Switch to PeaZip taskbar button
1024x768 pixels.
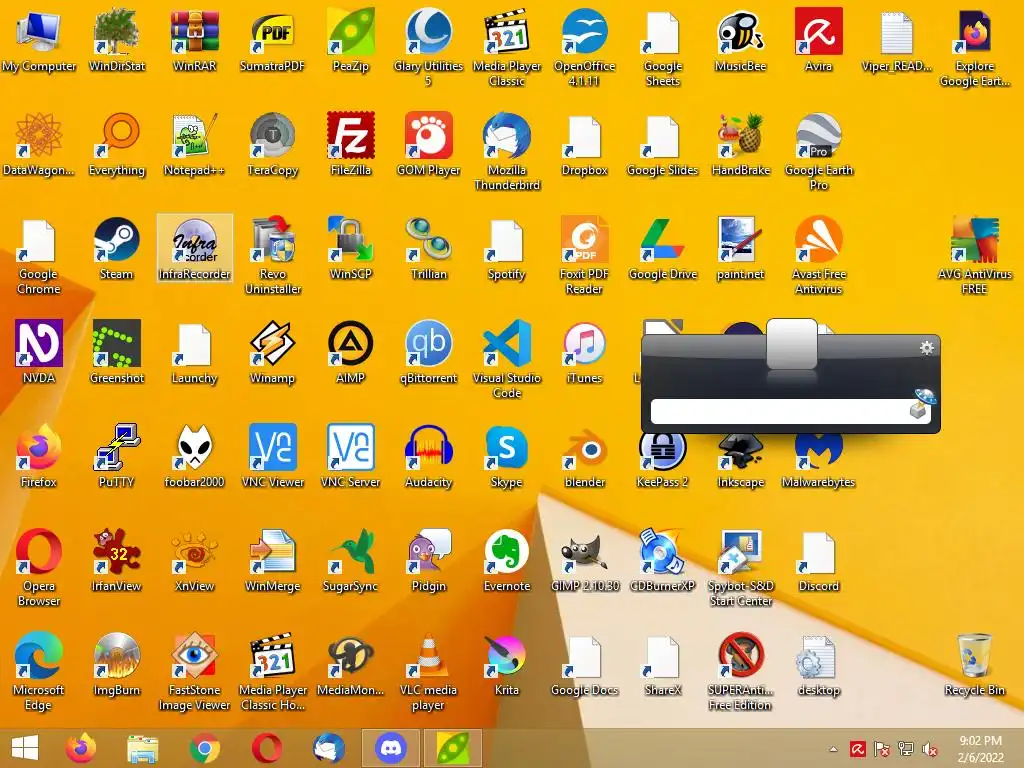coord(453,748)
